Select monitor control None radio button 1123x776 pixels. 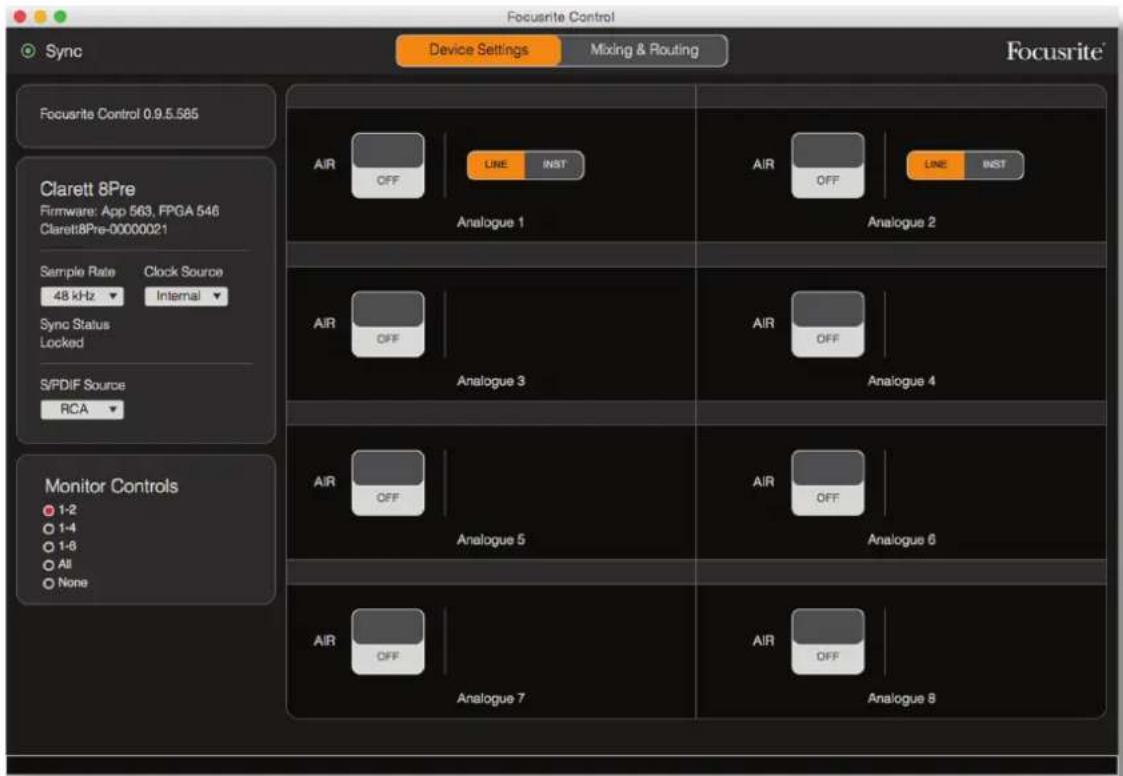tap(49, 583)
